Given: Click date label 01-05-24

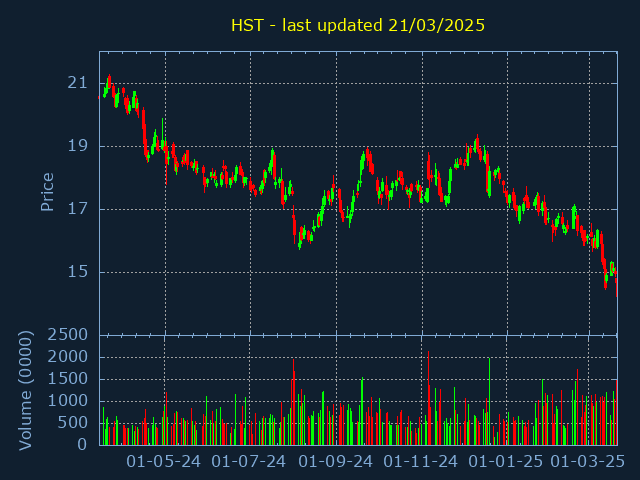Looking at the screenshot, I should (164, 462).
